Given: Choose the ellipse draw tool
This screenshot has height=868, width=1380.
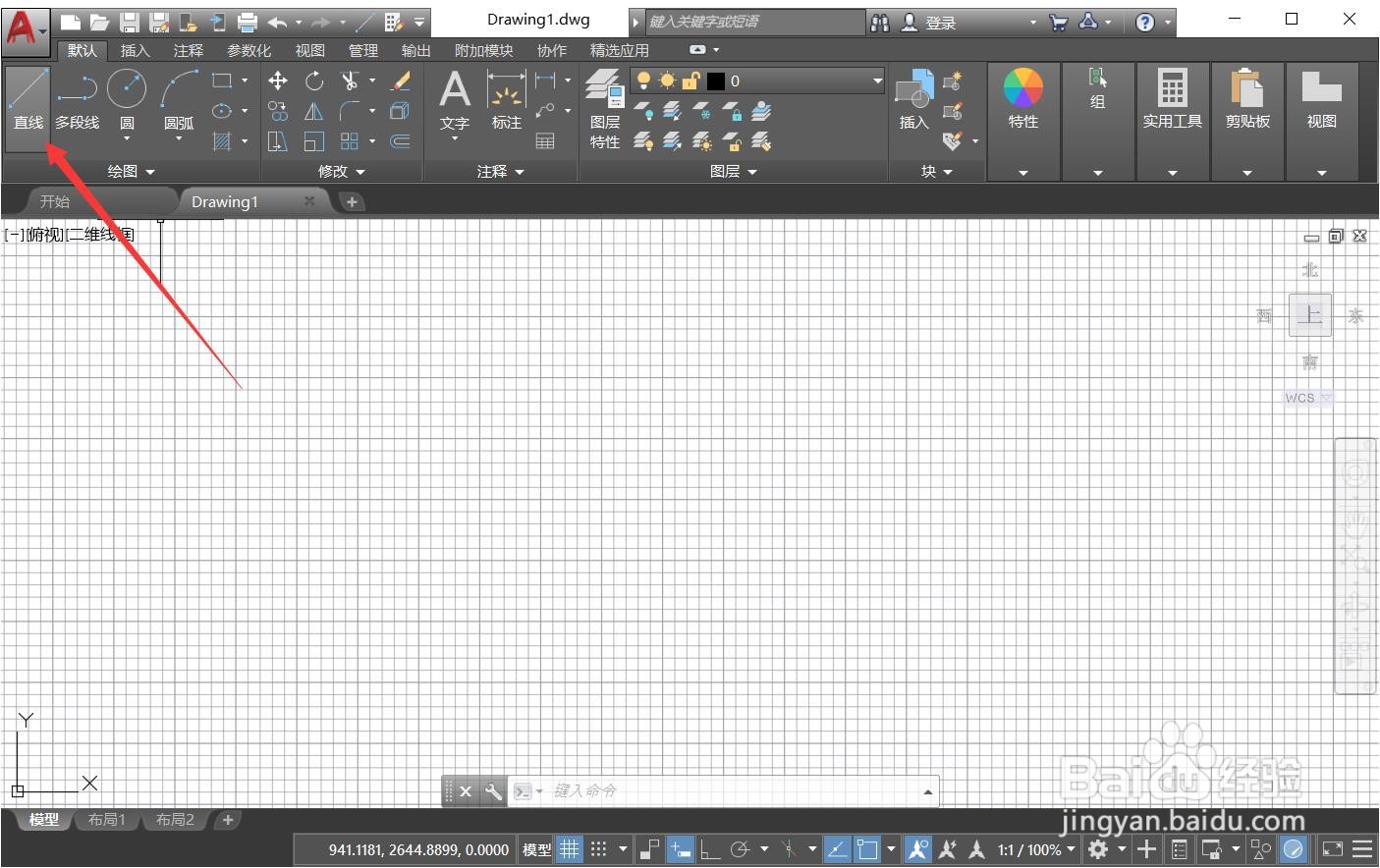Looking at the screenshot, I should coord(222,111).
